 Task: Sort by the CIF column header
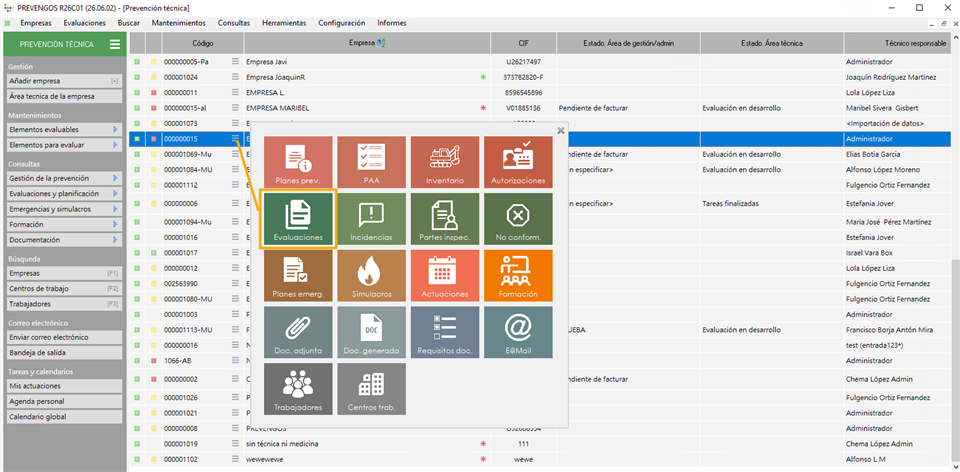click(523, 43)
